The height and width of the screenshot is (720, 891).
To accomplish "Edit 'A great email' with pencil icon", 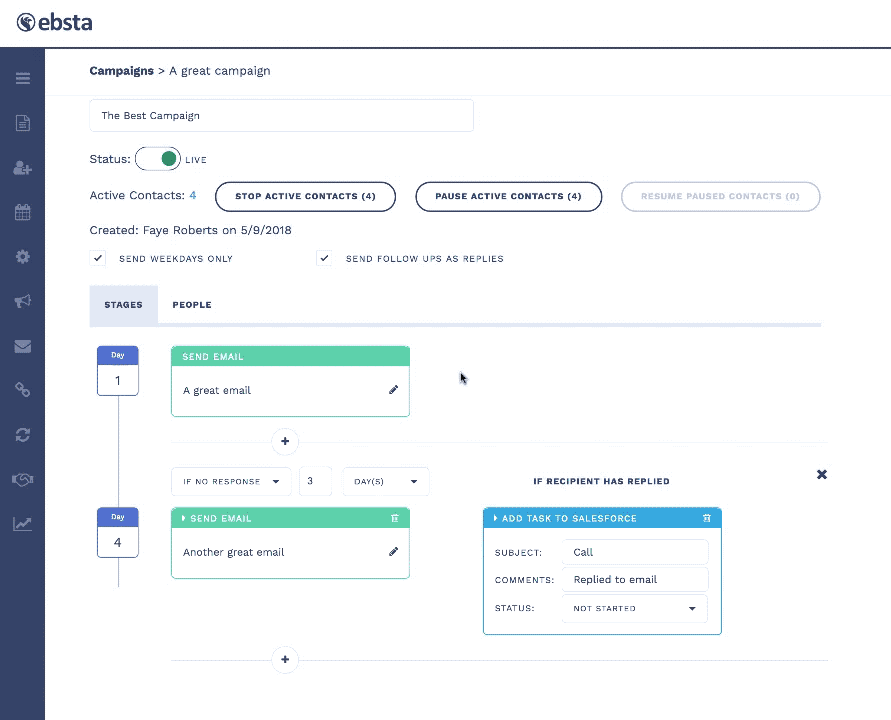I will [x=393, y=390].
